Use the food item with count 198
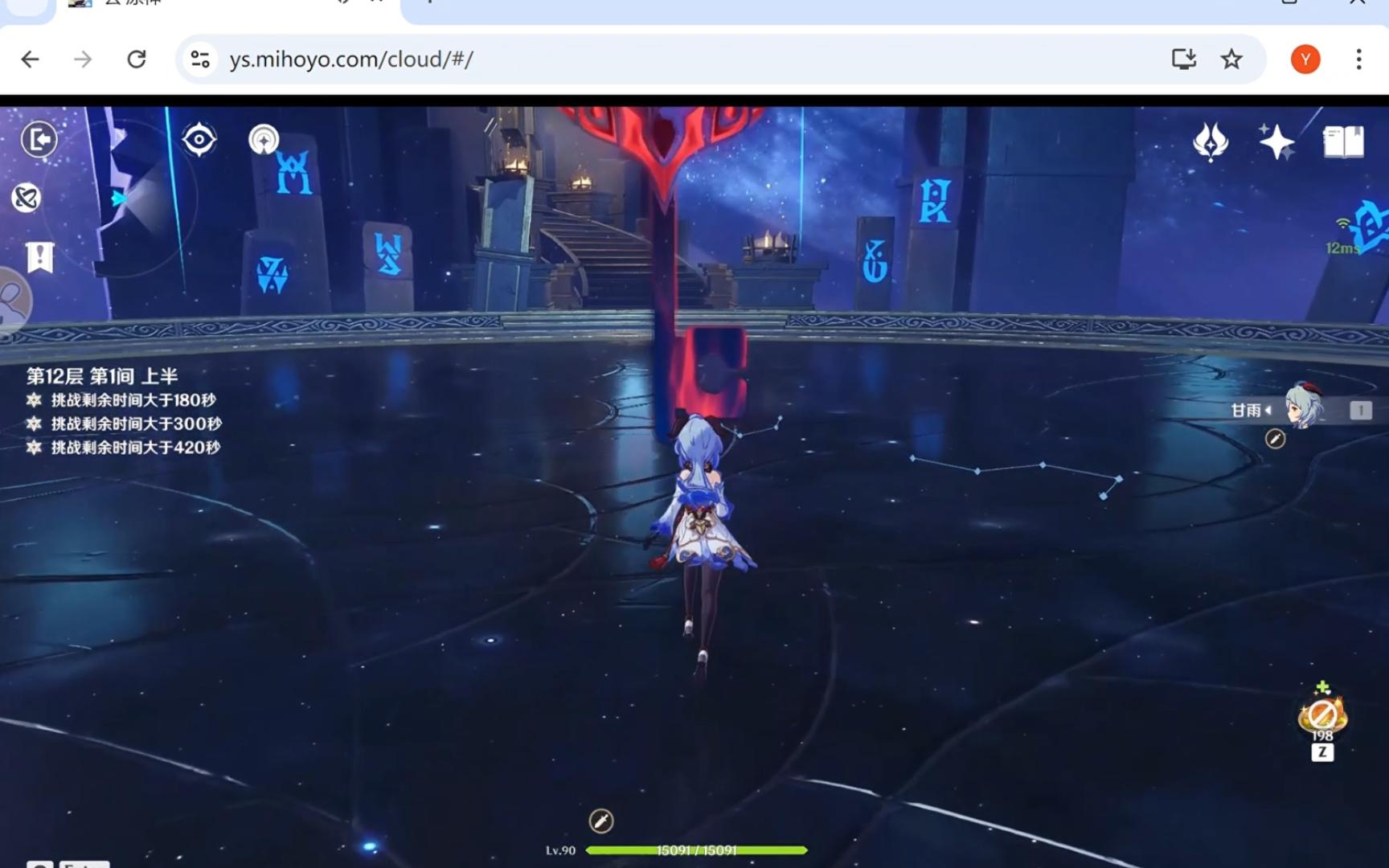Screen dimensions: 1389x868 [1322, 714]
